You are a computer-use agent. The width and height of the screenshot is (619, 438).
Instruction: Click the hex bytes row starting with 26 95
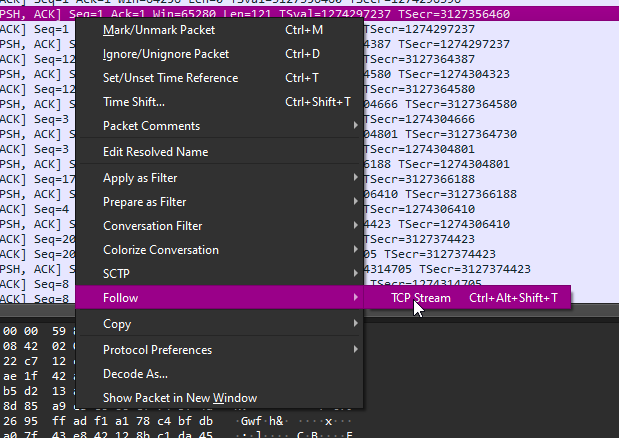point(177,421)
